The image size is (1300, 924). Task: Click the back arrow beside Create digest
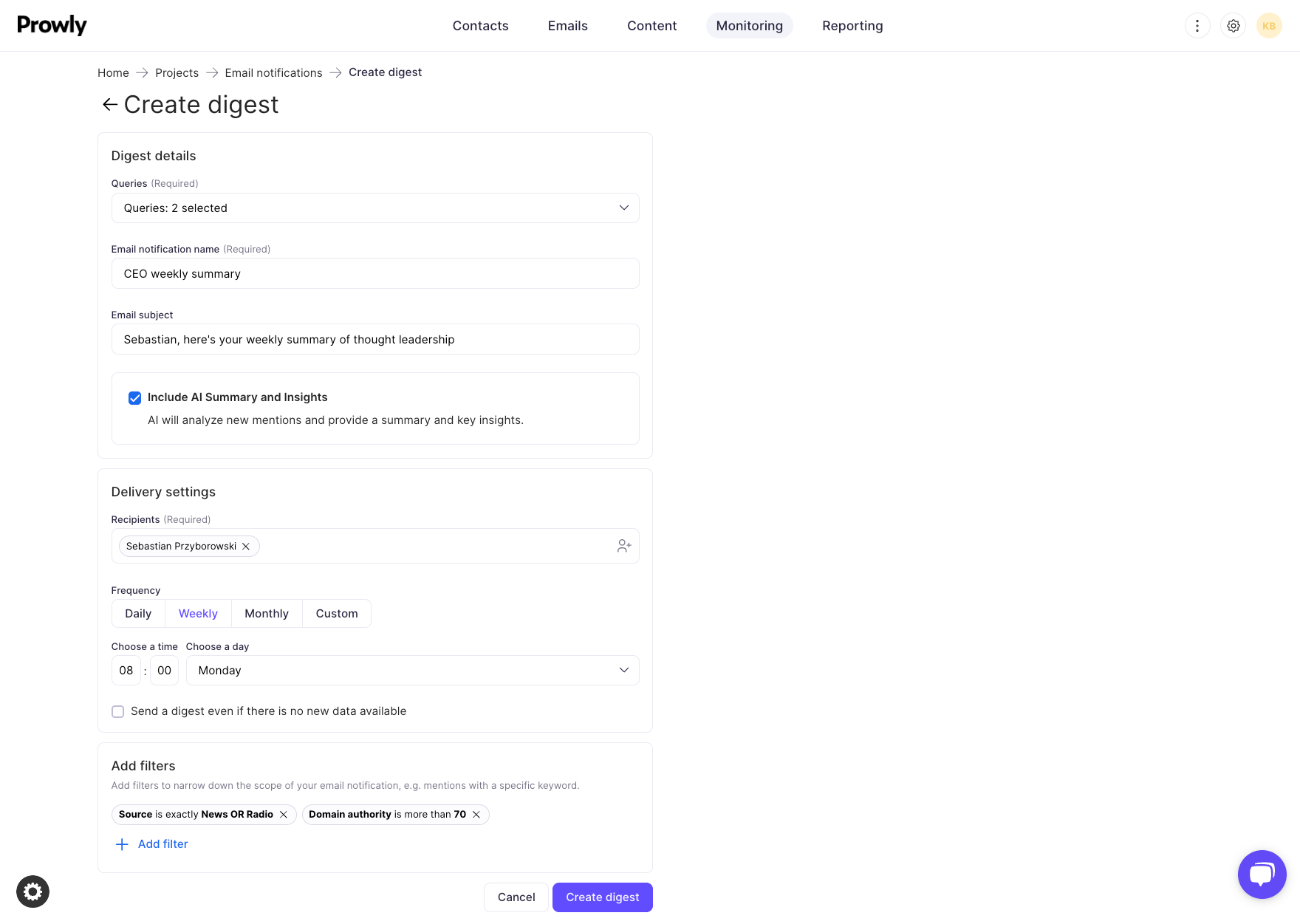tap(110, 105)
